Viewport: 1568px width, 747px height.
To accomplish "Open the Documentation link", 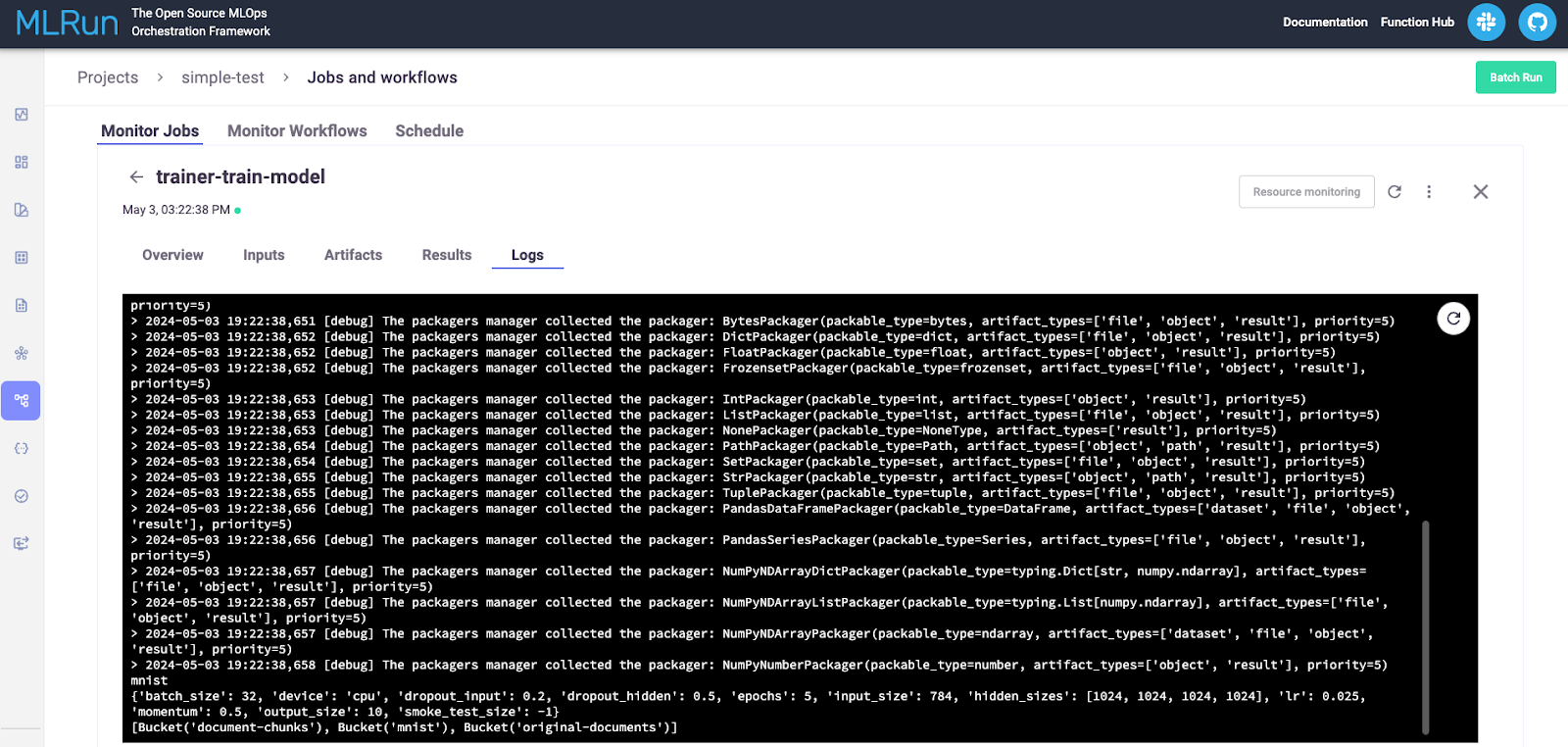I will pyautogui.click(x=1325, y=23).
